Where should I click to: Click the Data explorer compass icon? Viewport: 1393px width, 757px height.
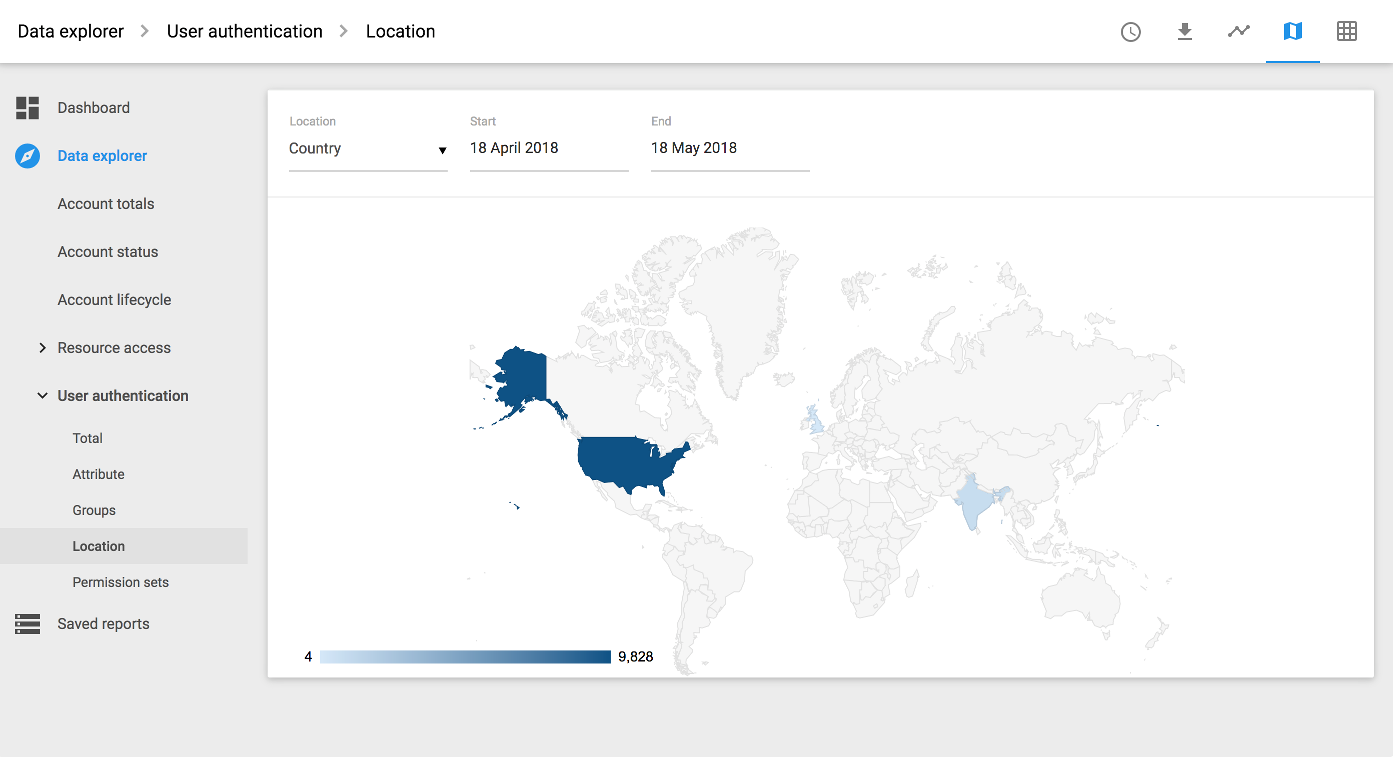tap(28, 156)
